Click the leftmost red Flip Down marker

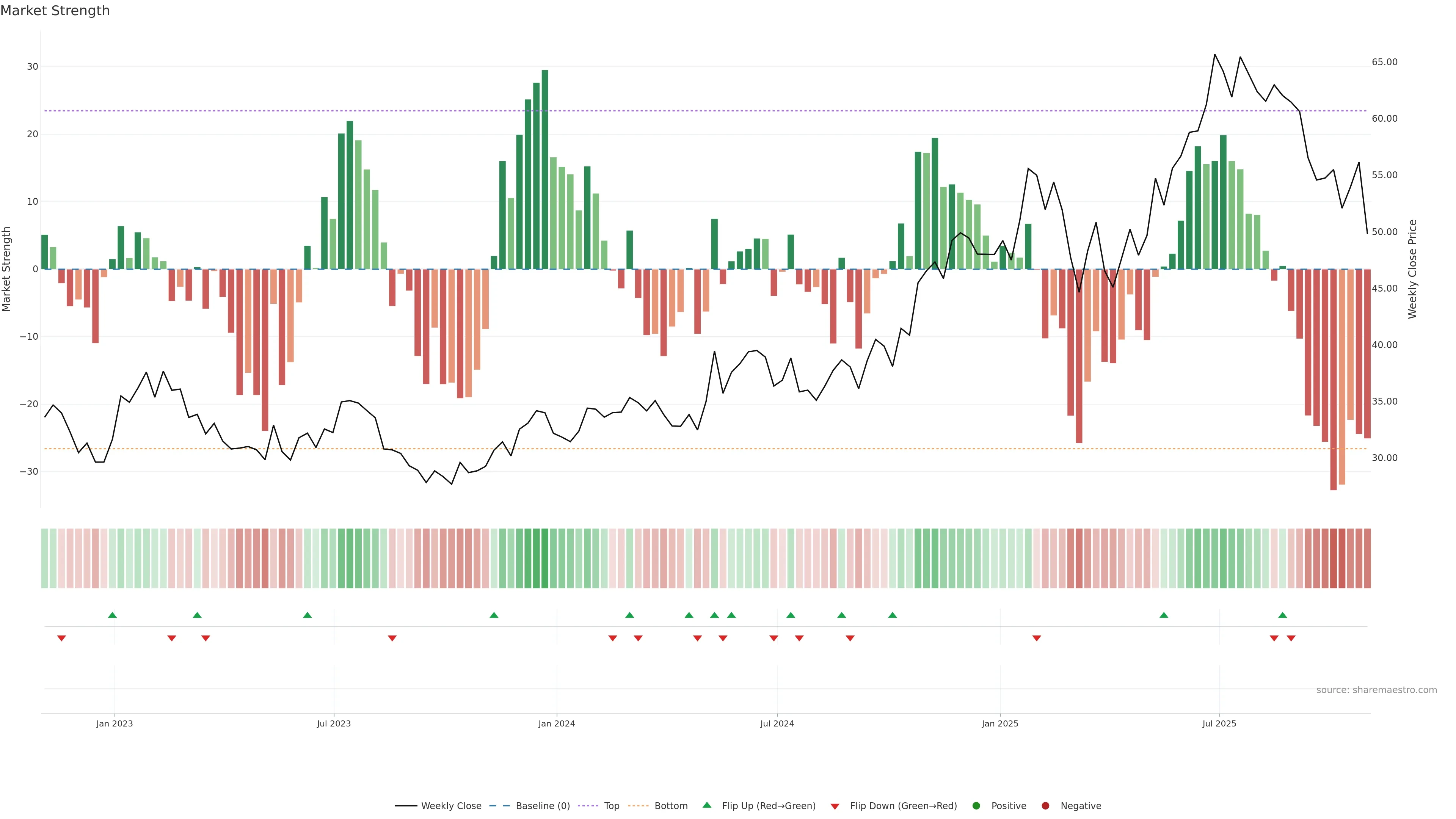[61, 638]
